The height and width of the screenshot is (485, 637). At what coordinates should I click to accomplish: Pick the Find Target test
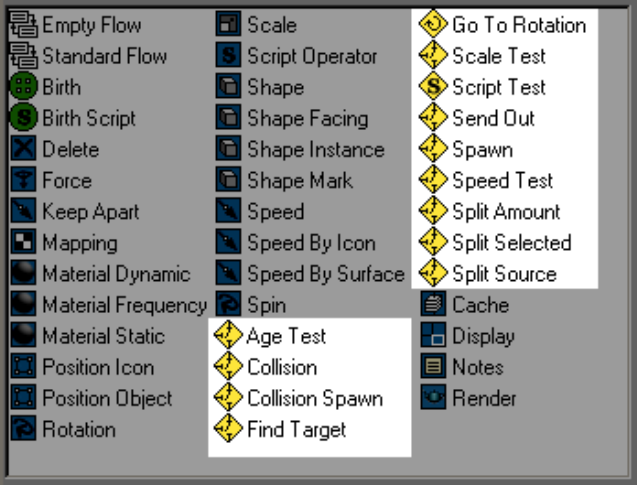(296, 430)
